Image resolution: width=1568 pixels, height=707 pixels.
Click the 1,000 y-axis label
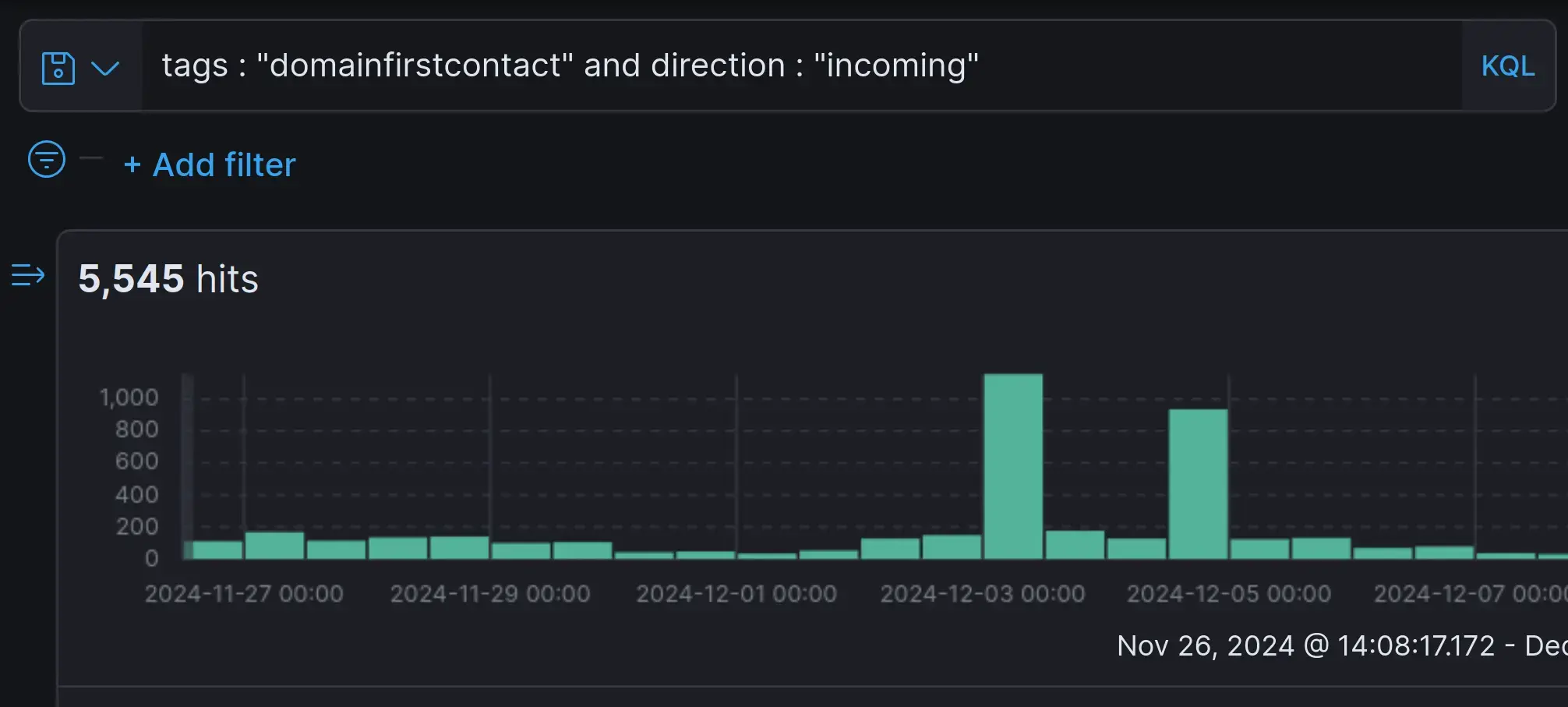pos(129,398)
